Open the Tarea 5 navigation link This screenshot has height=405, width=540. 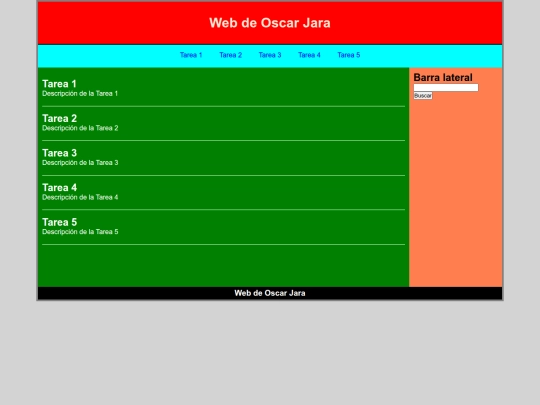(x=349, y=55)
